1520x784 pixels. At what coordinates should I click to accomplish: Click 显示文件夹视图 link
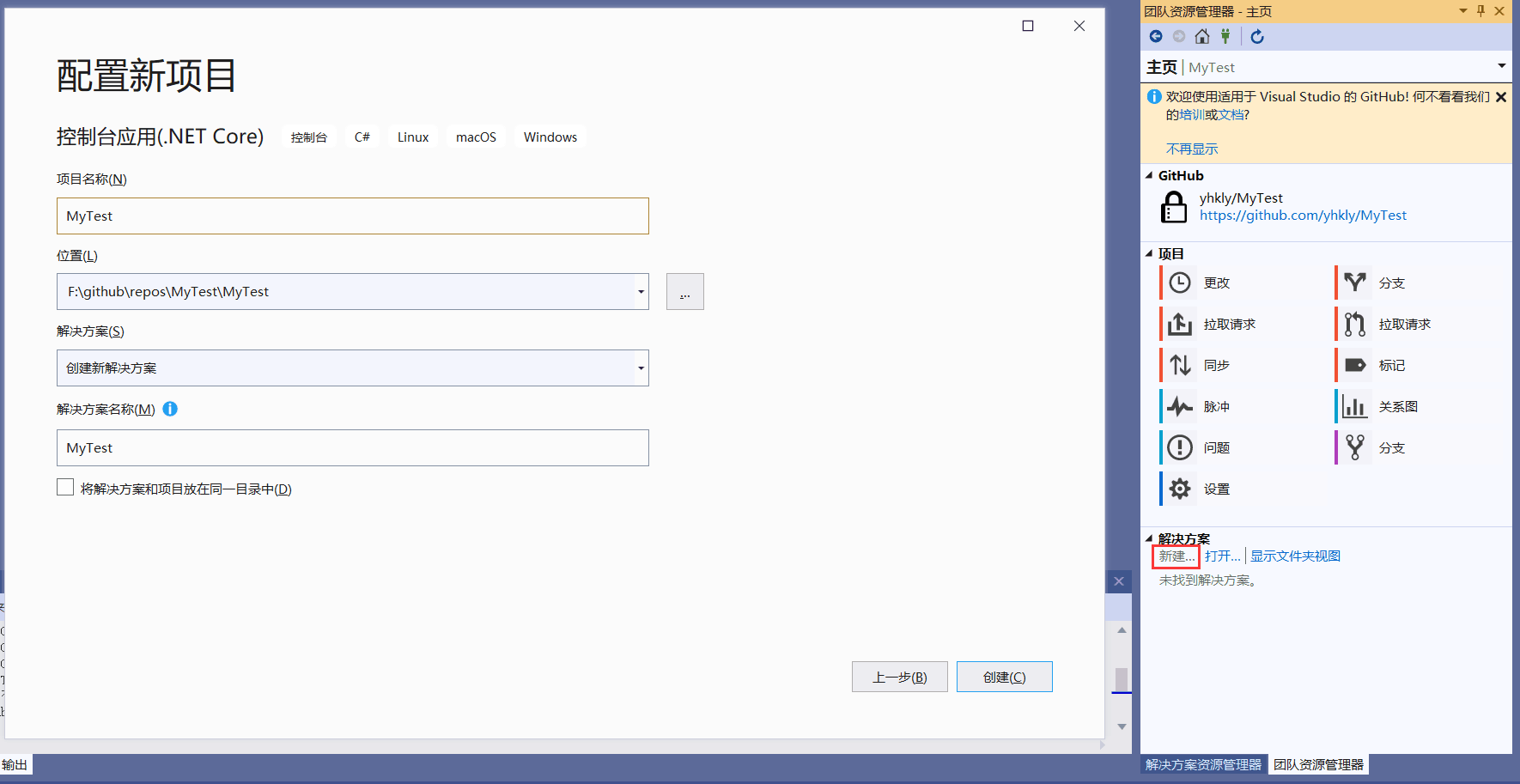[1295, 556]
